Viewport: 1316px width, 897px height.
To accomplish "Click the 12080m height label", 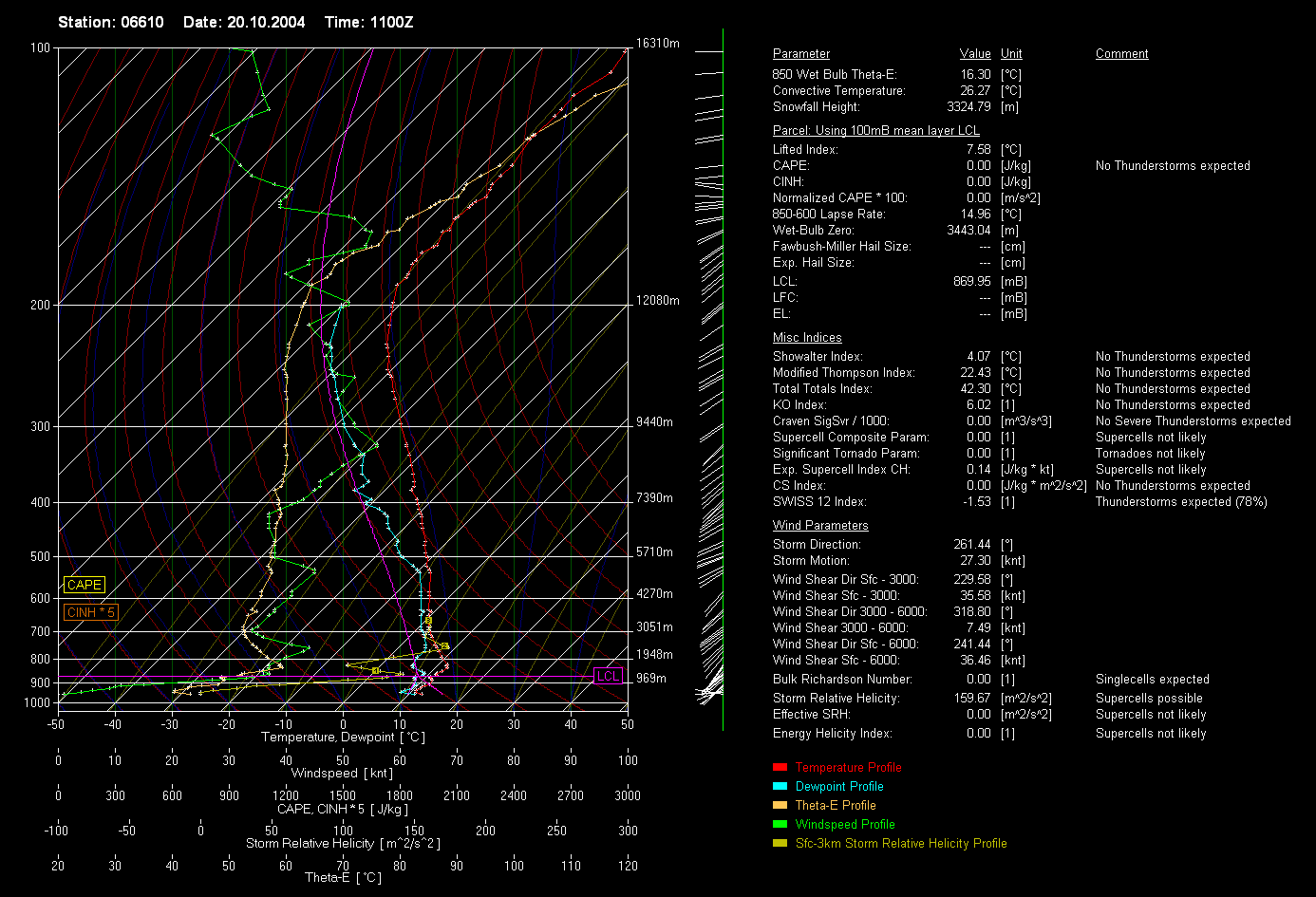I will [657, 301].
